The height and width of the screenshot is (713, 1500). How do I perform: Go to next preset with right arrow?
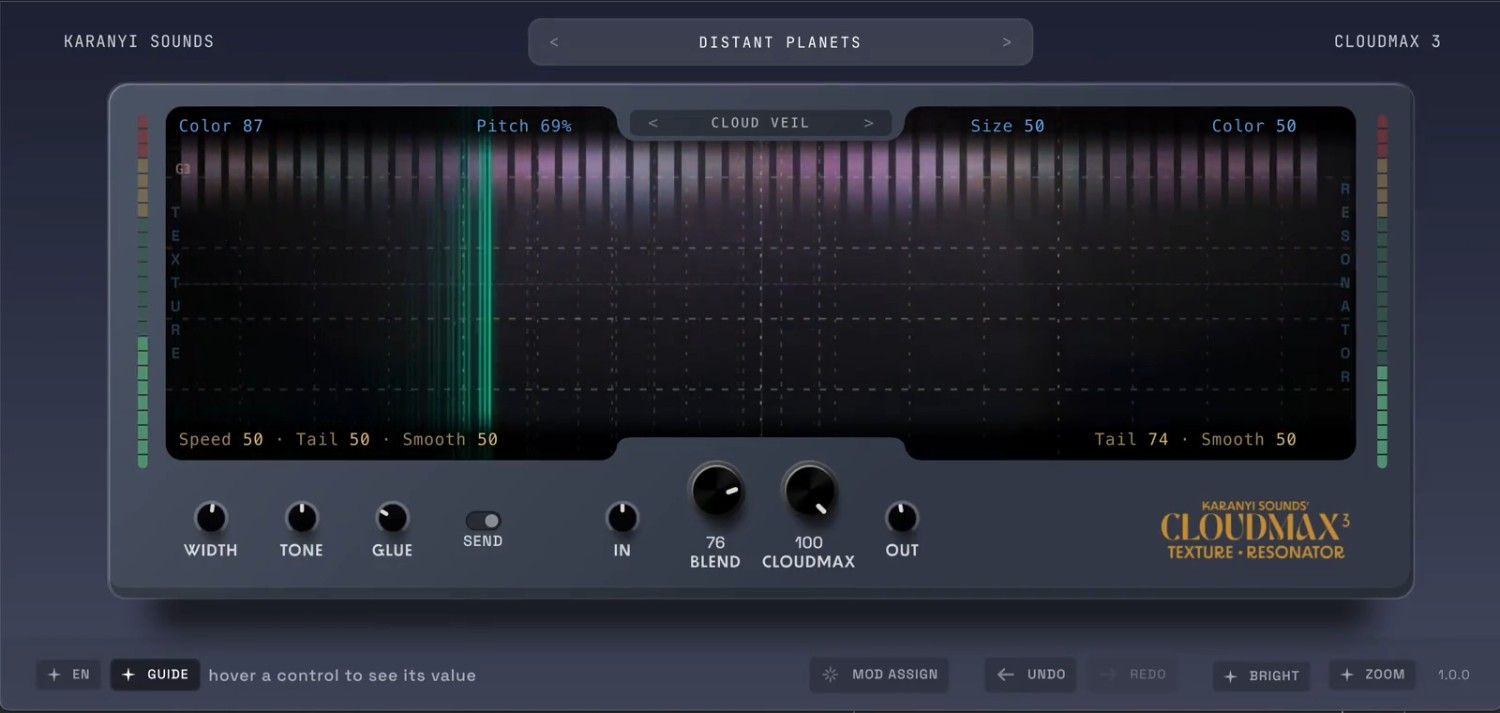[x=1007, y=42]
